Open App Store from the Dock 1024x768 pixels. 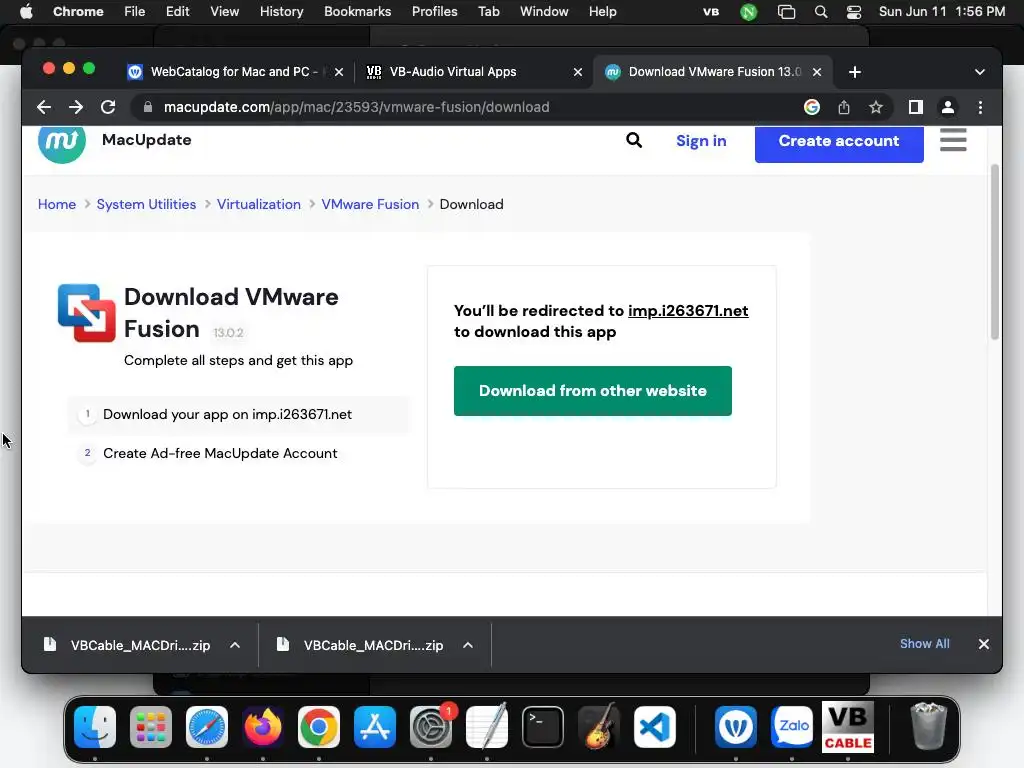(x=375, y=727)
